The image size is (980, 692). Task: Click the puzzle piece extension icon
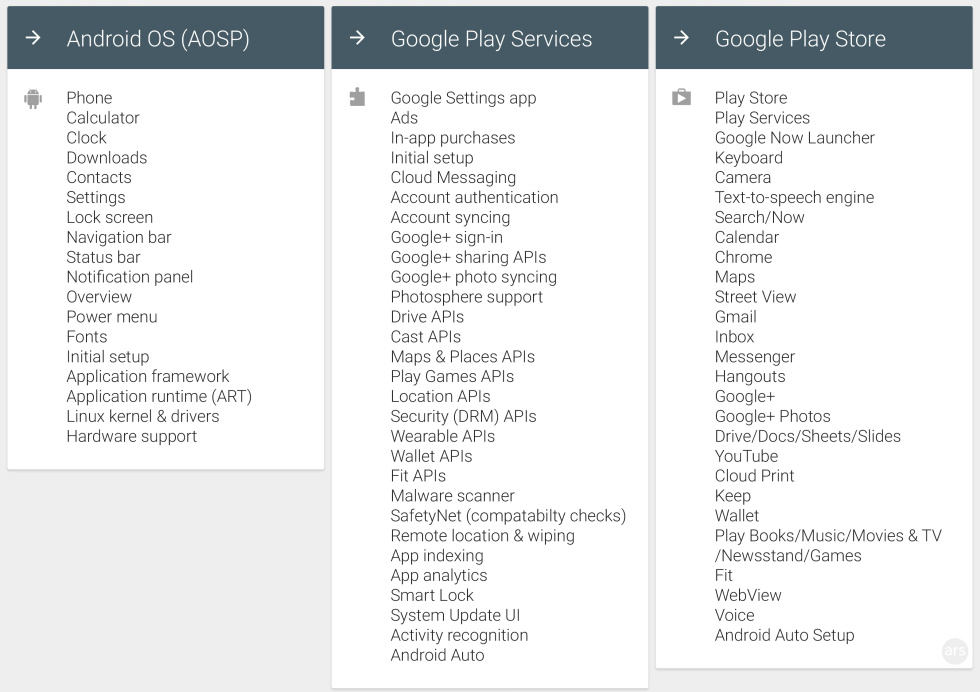click(x=357, y=97)
